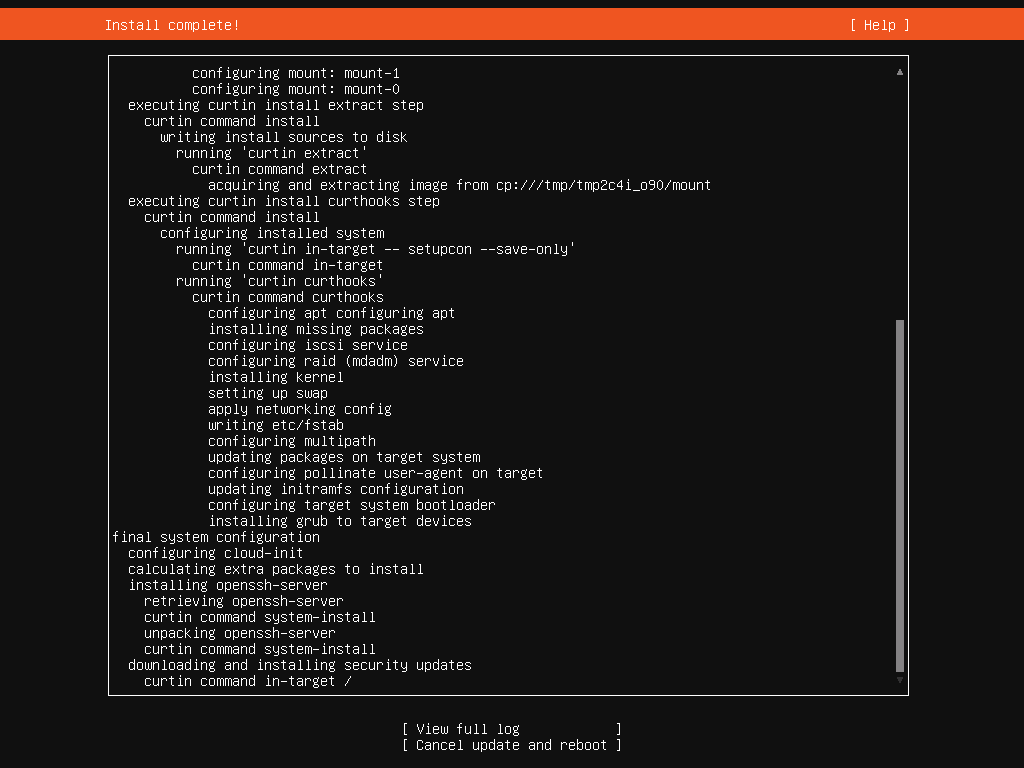
Task: Click the "running 'curtin curthooks'" line
Action: click(280, 281)
